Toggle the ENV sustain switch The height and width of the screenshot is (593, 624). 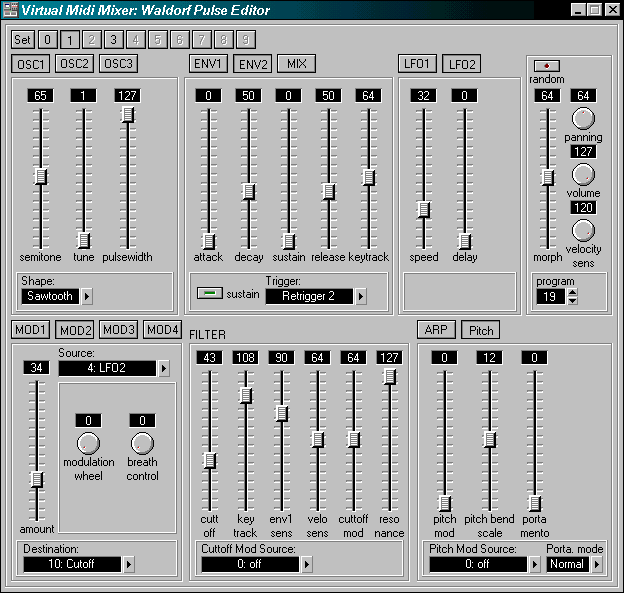[x=210, y=293]
